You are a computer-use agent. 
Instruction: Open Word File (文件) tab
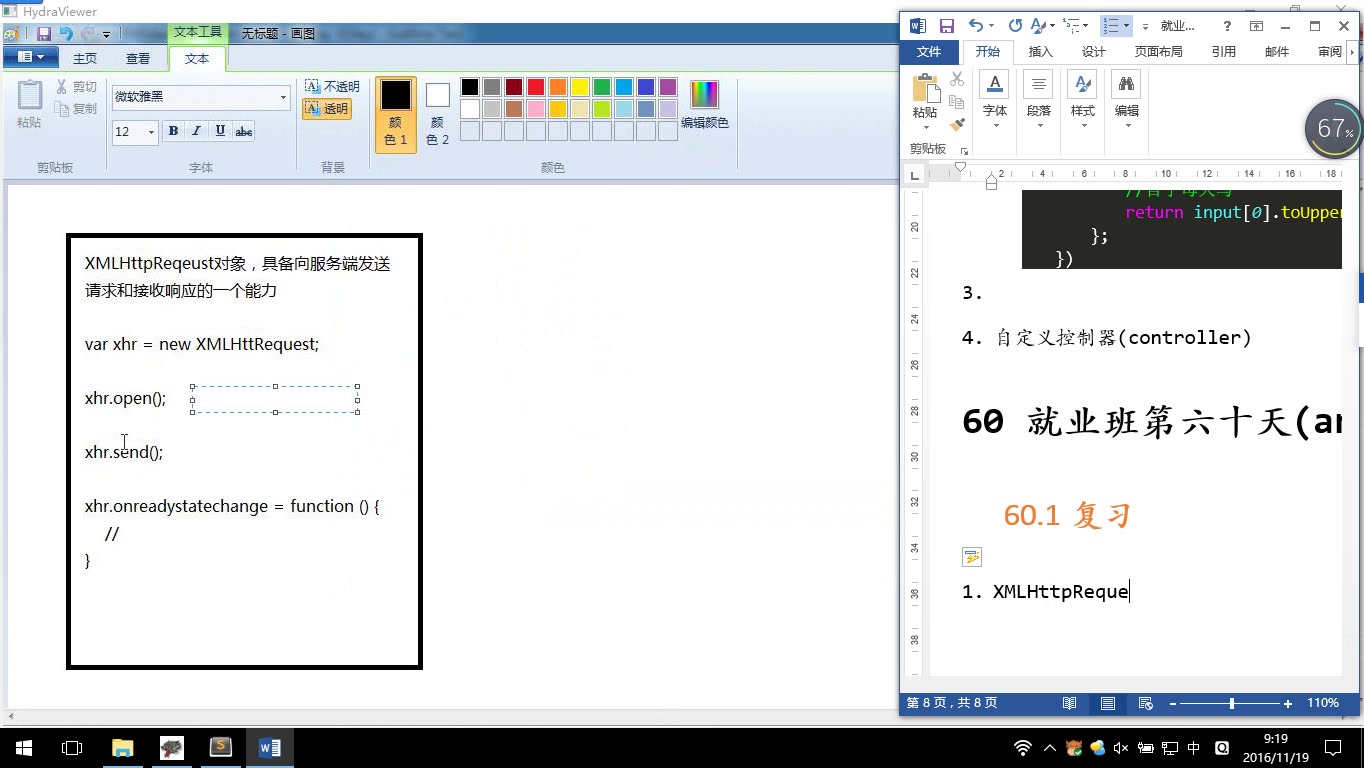click(x=929, y=52)
